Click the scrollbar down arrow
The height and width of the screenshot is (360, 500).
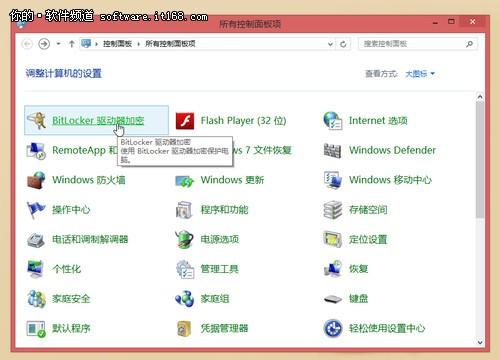(480, 342)
